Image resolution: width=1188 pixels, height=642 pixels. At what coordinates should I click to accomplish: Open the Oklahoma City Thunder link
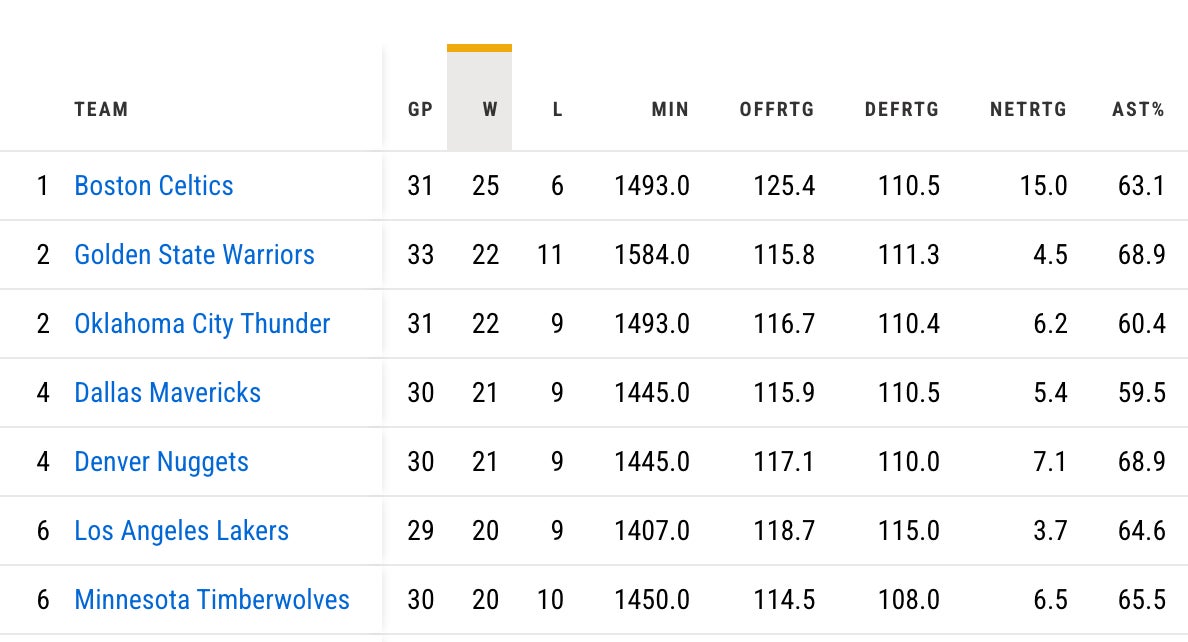202,324
